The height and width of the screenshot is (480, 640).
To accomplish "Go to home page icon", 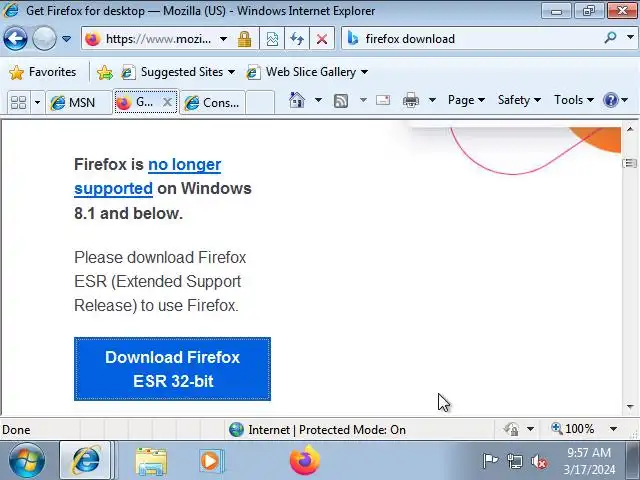I will click(297, 100).
